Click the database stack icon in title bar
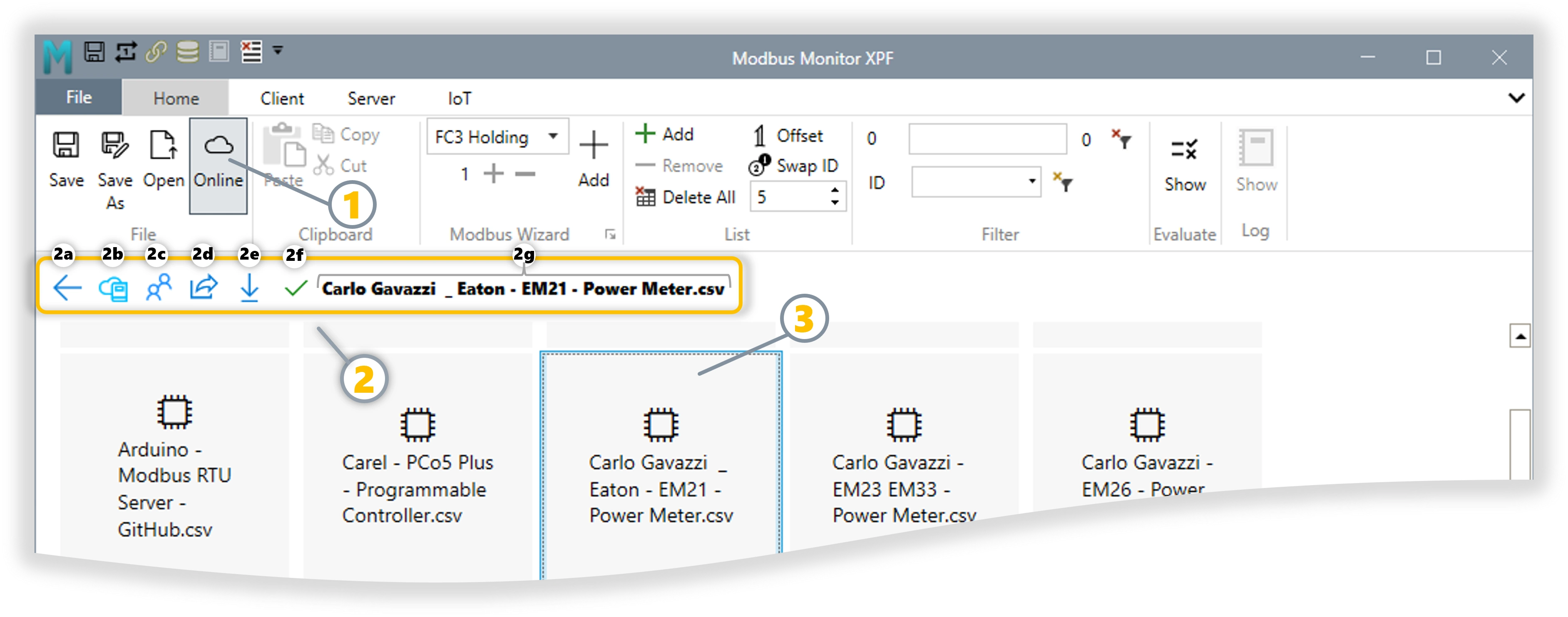The width and height of the screenshot is (1568, 617). pos(187,52)
